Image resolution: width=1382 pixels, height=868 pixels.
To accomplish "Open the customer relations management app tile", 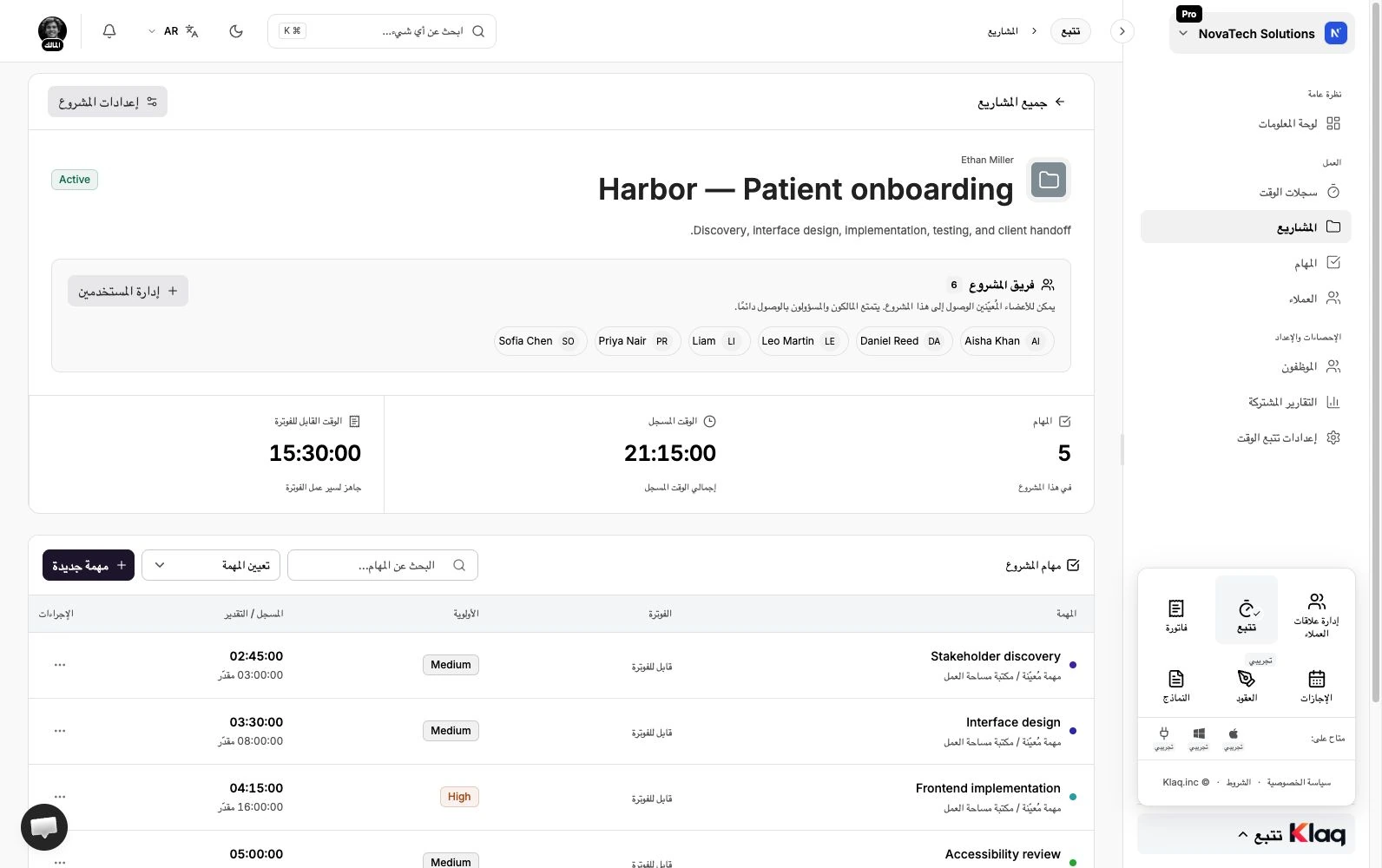I will (x=1316, y=615).
